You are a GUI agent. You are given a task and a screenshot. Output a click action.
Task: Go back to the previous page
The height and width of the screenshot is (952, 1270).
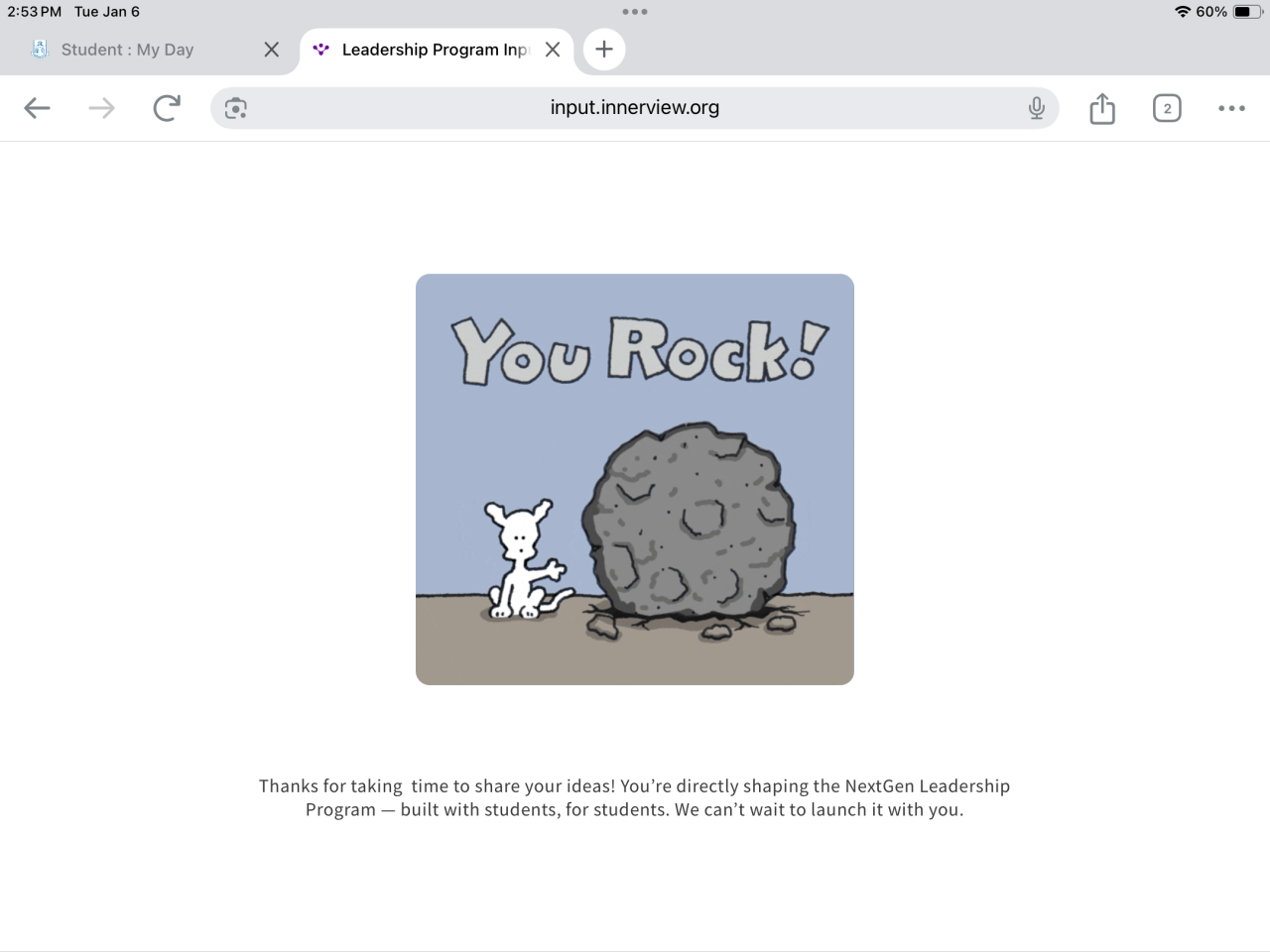click(37, 108)
